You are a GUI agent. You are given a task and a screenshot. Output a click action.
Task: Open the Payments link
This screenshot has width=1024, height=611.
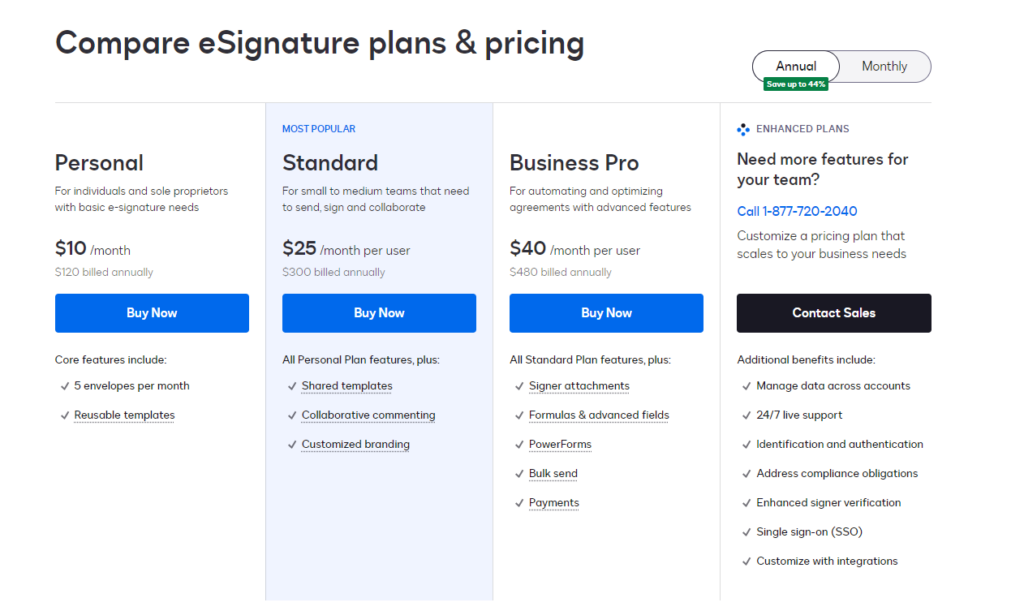pos(553,502)
